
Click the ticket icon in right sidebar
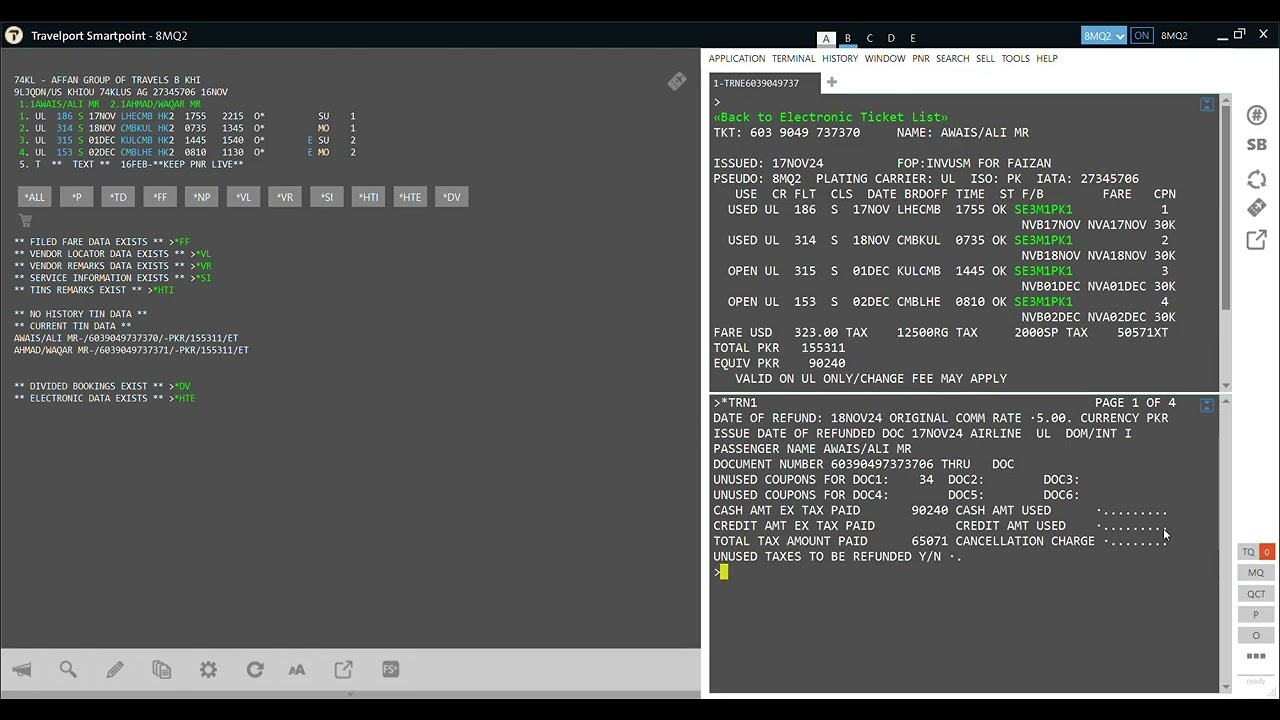(x=1257, y=208)
